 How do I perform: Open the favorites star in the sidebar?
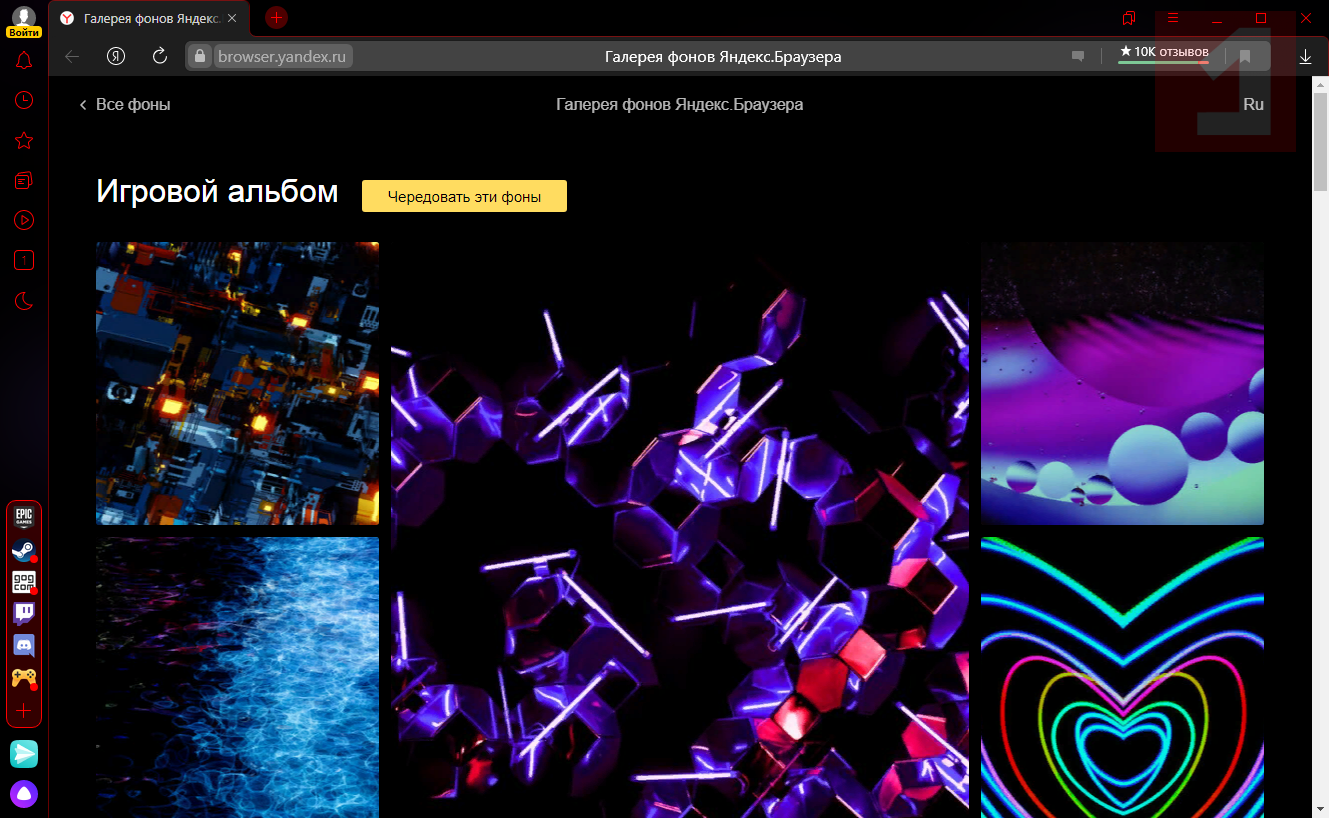pos(24,140)
